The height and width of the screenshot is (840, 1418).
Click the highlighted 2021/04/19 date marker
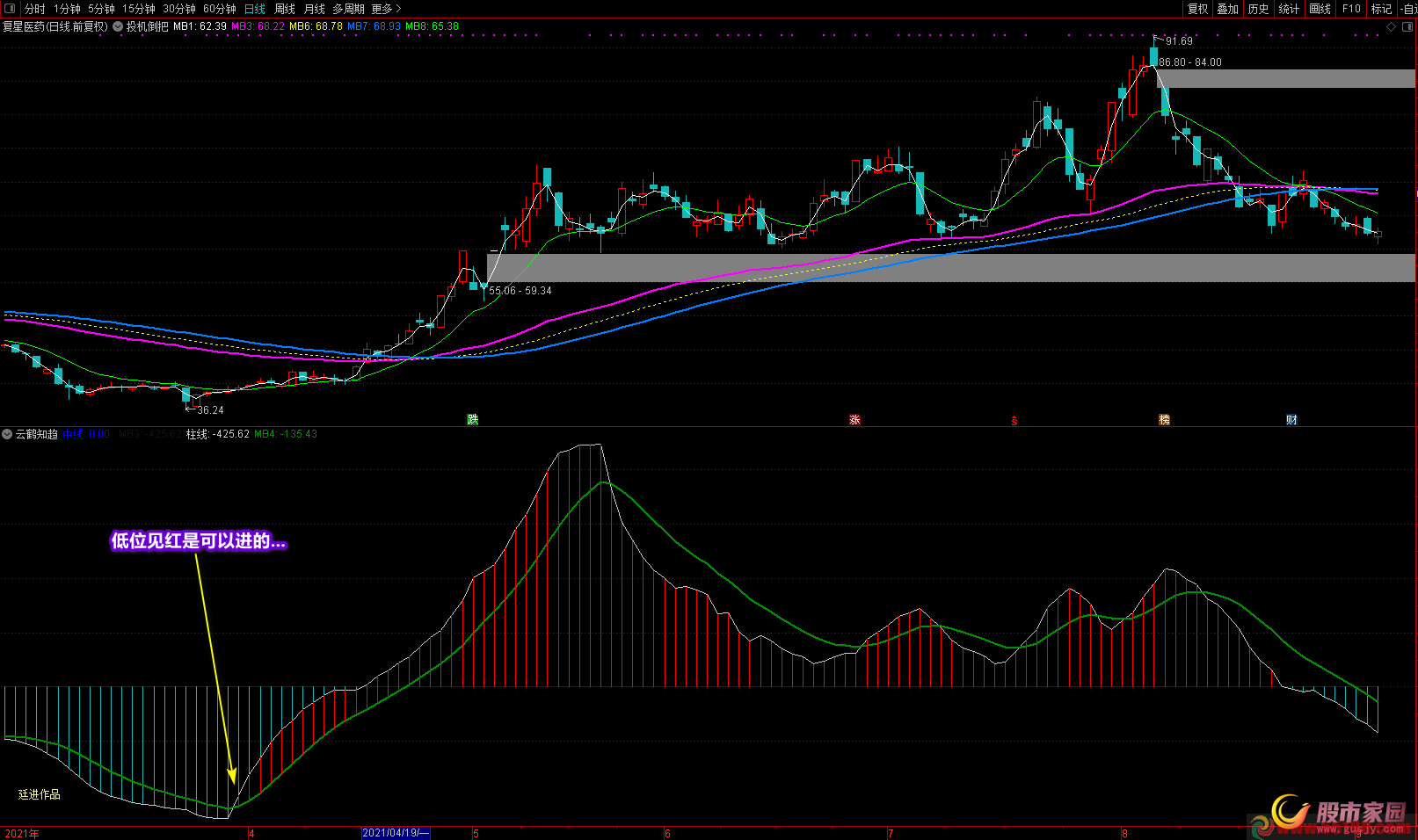(x=396, y=833)
